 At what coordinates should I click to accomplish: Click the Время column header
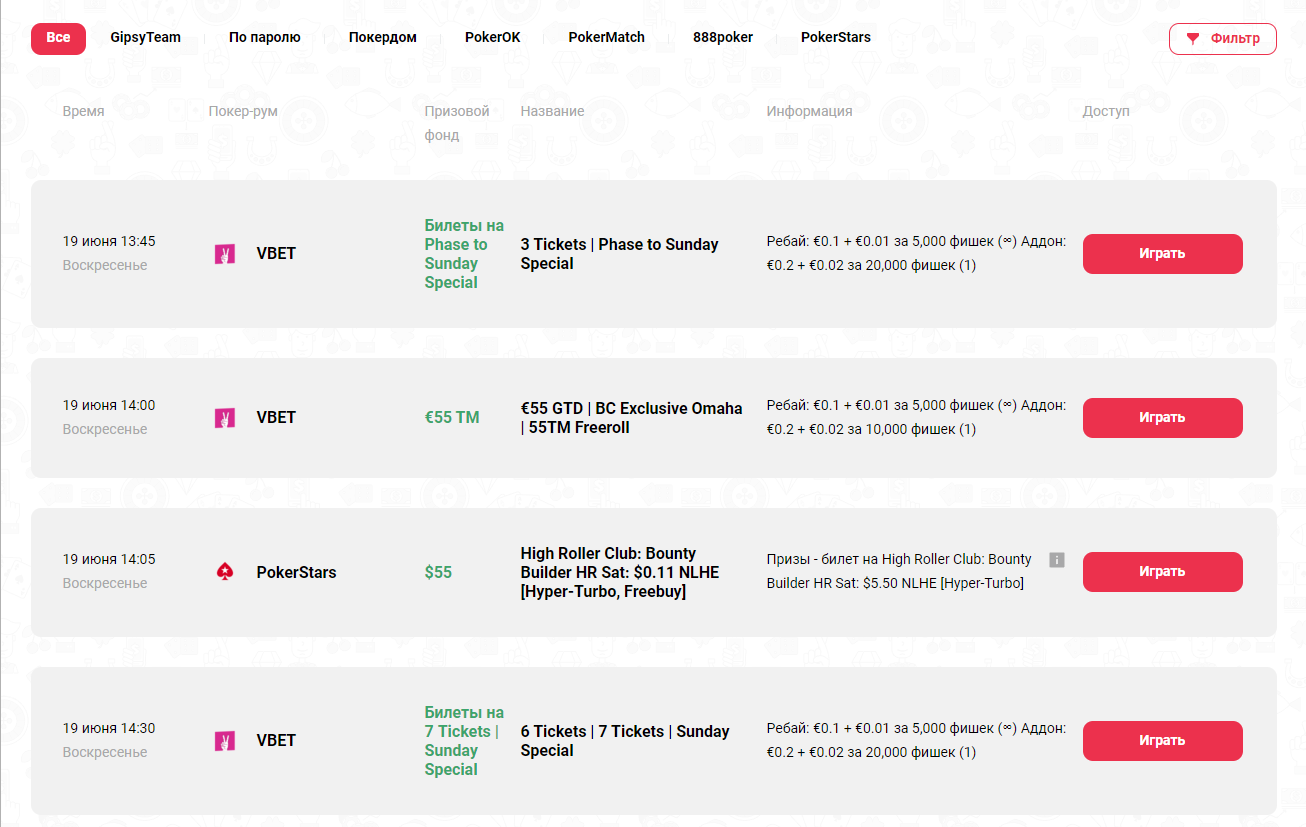(x=83, y=111)
